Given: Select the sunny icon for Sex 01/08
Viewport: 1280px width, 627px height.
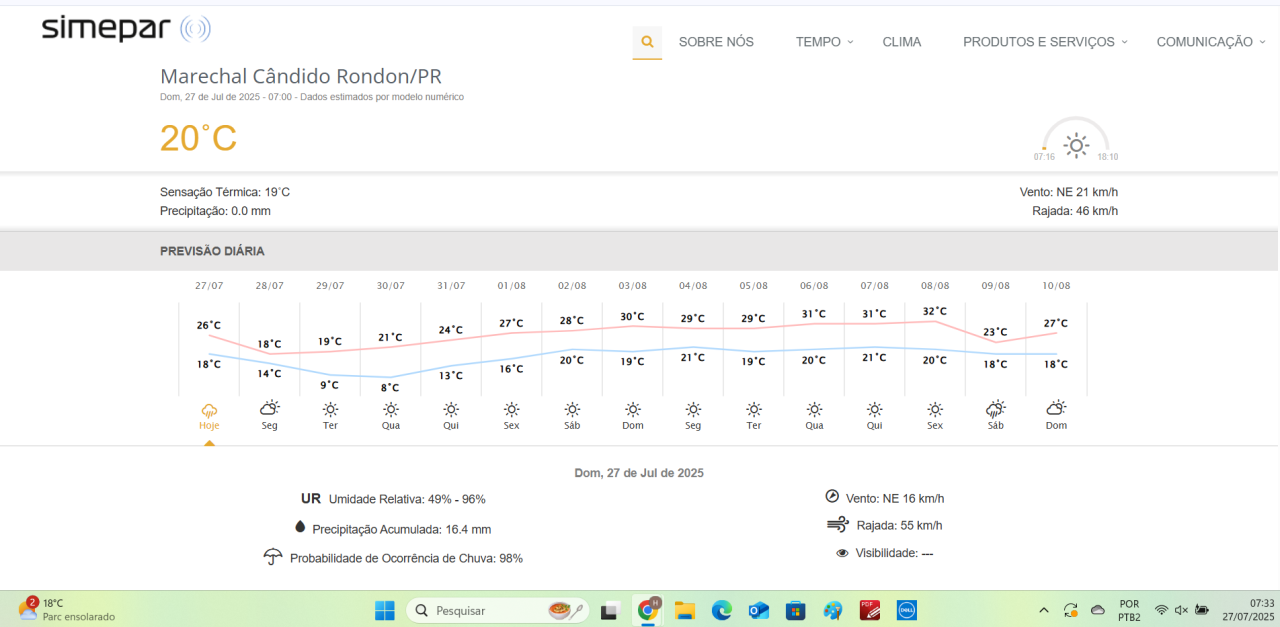Looking at the screenshot, I should [512, 409].
